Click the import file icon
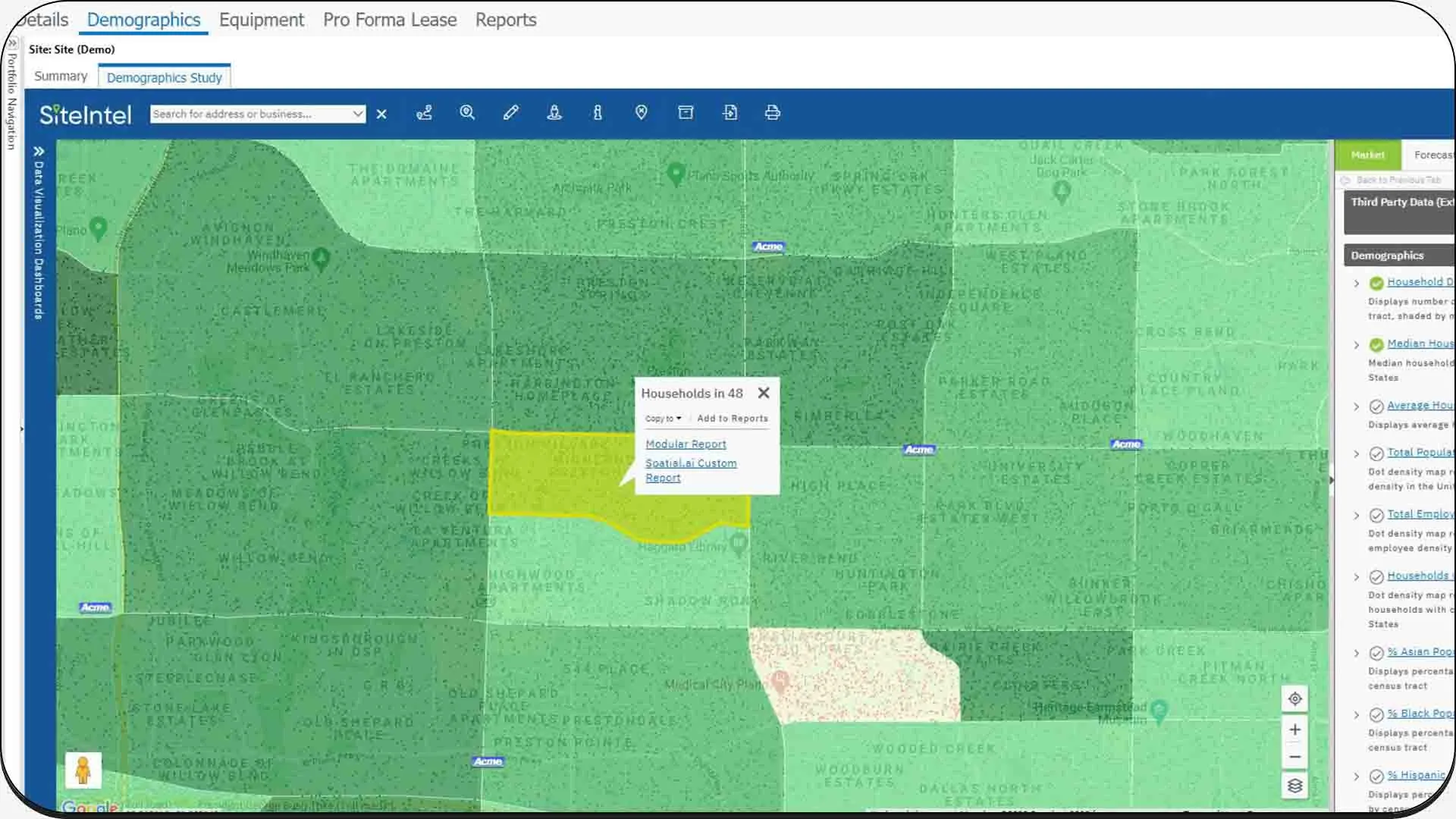This screenshot has width=1456, height=819. pos(730,113)
